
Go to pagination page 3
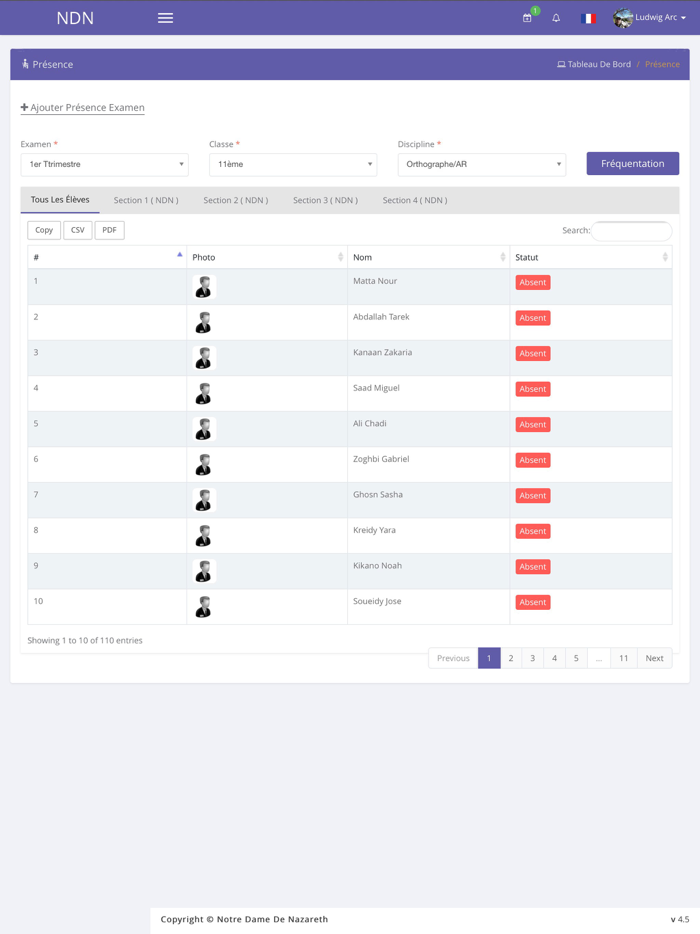[x=533, y=658]
